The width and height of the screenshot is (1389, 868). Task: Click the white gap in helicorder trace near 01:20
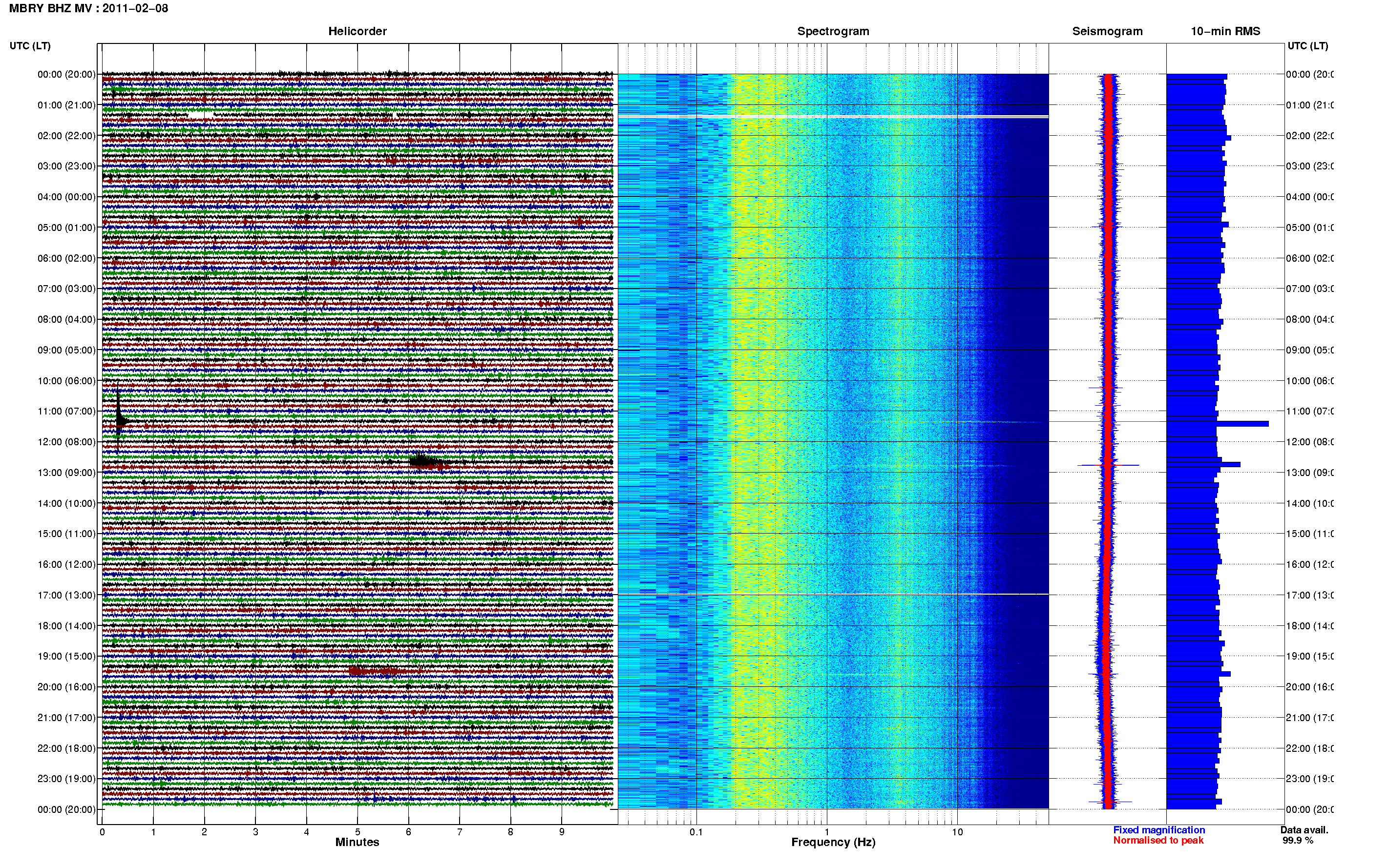200,115
